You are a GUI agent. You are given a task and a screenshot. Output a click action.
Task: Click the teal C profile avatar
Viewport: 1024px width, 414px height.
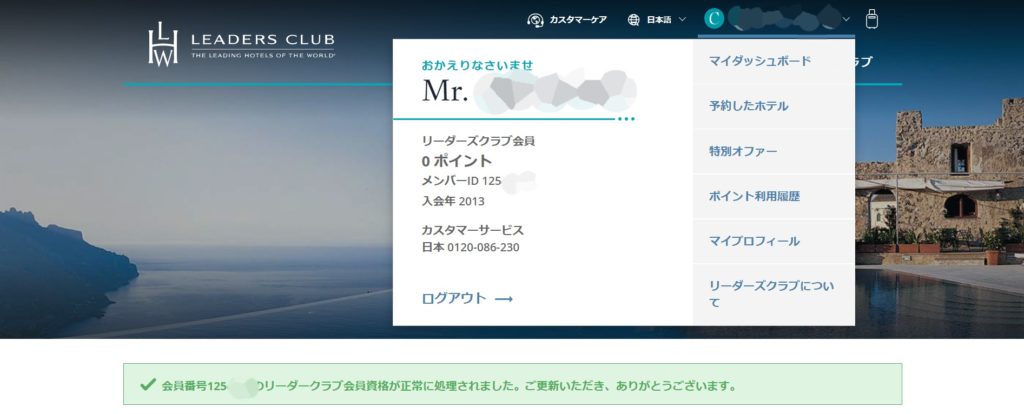(714, 18)
